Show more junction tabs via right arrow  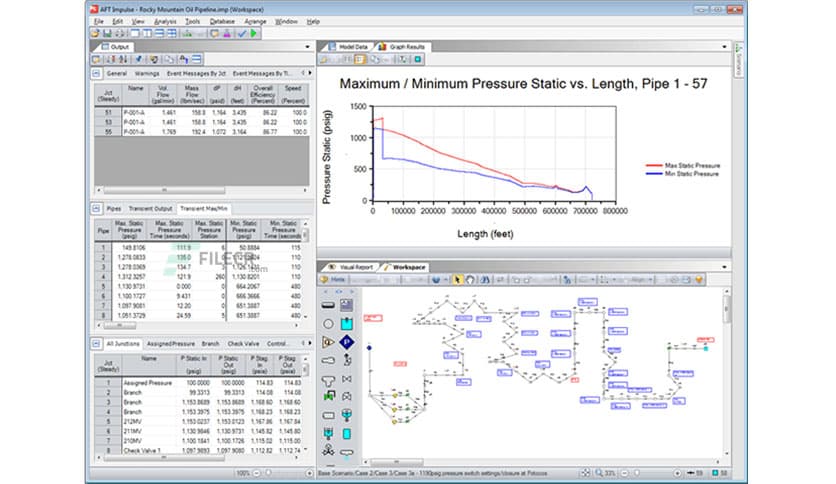click(x=310, y=343)
